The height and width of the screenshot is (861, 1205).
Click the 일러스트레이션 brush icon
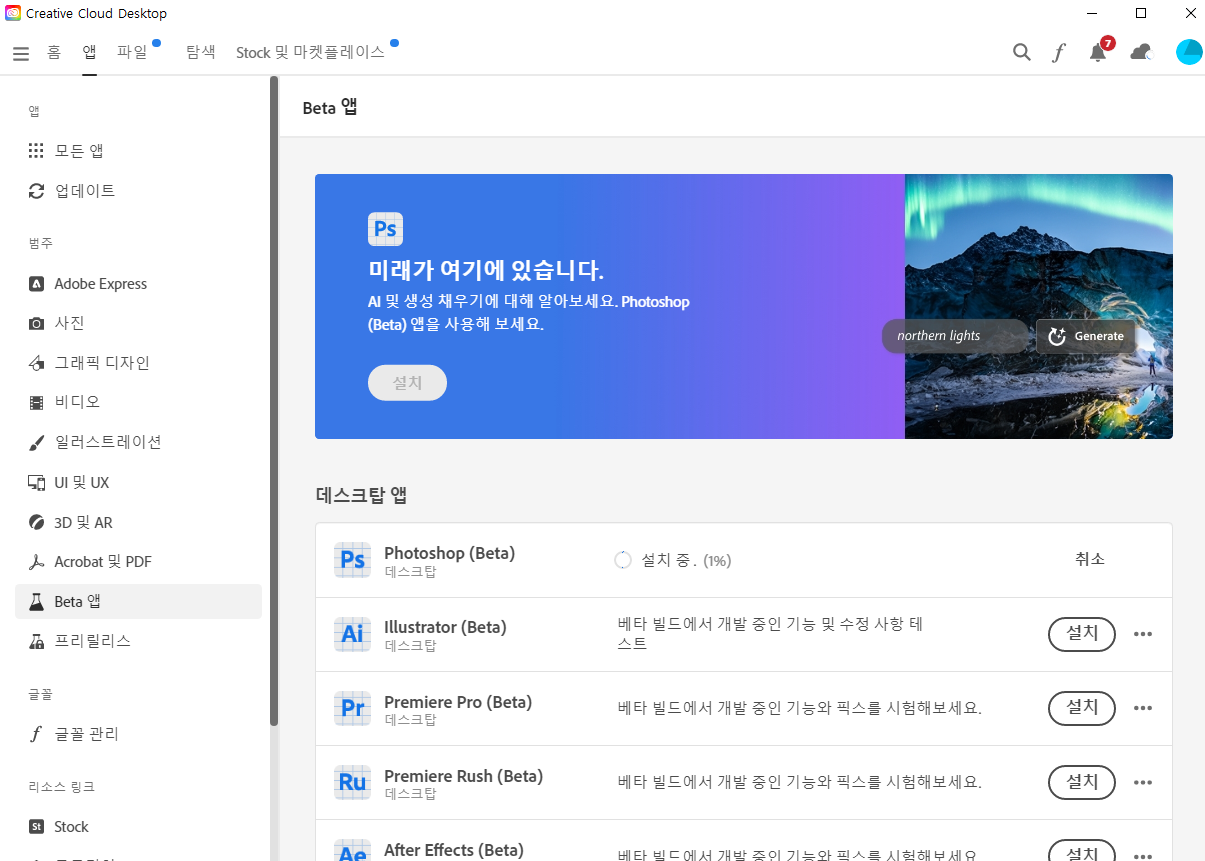36,442
